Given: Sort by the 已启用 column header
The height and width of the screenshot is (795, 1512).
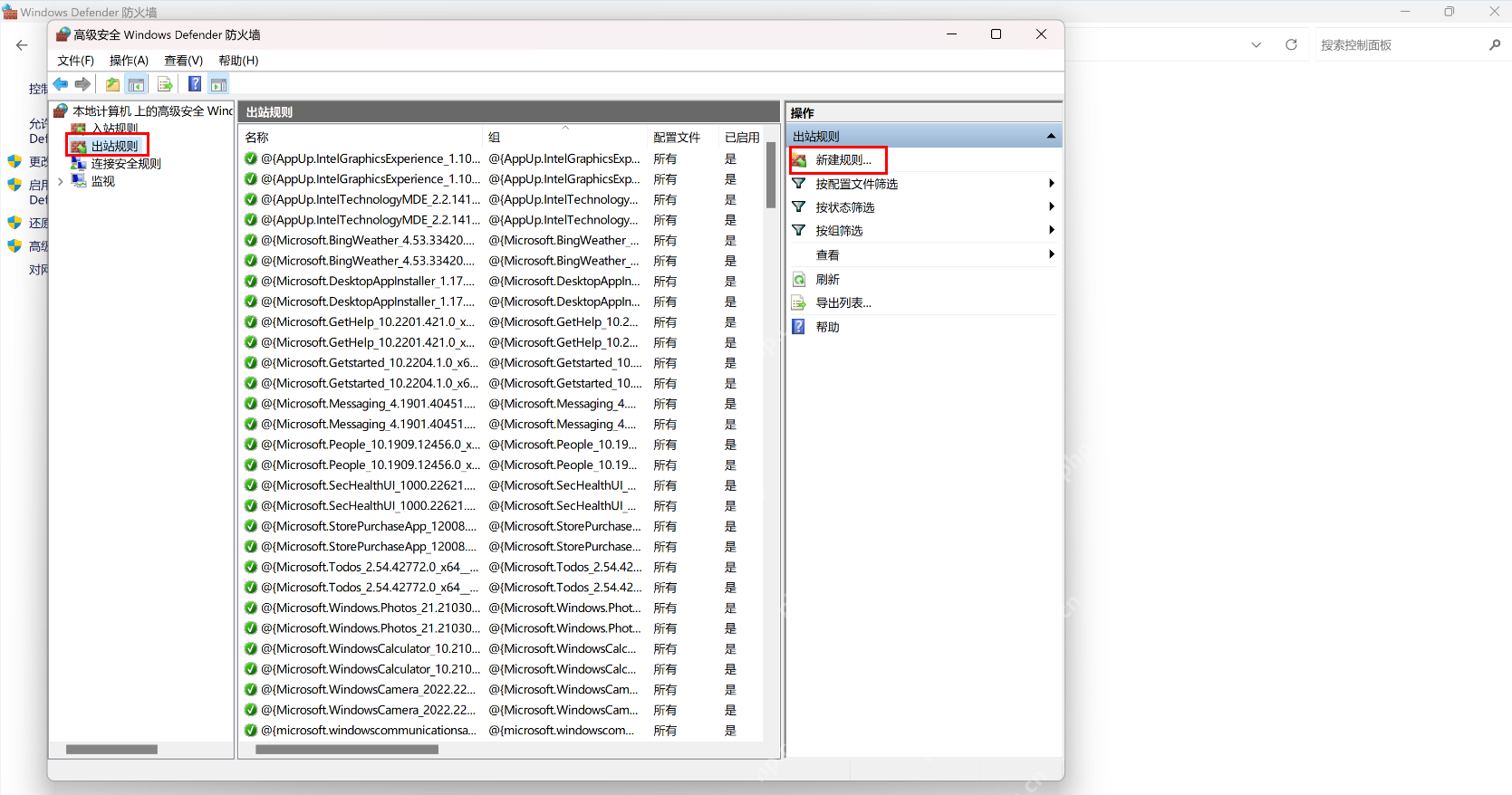Looking at the screenshot, I should (x=742, y=138).
